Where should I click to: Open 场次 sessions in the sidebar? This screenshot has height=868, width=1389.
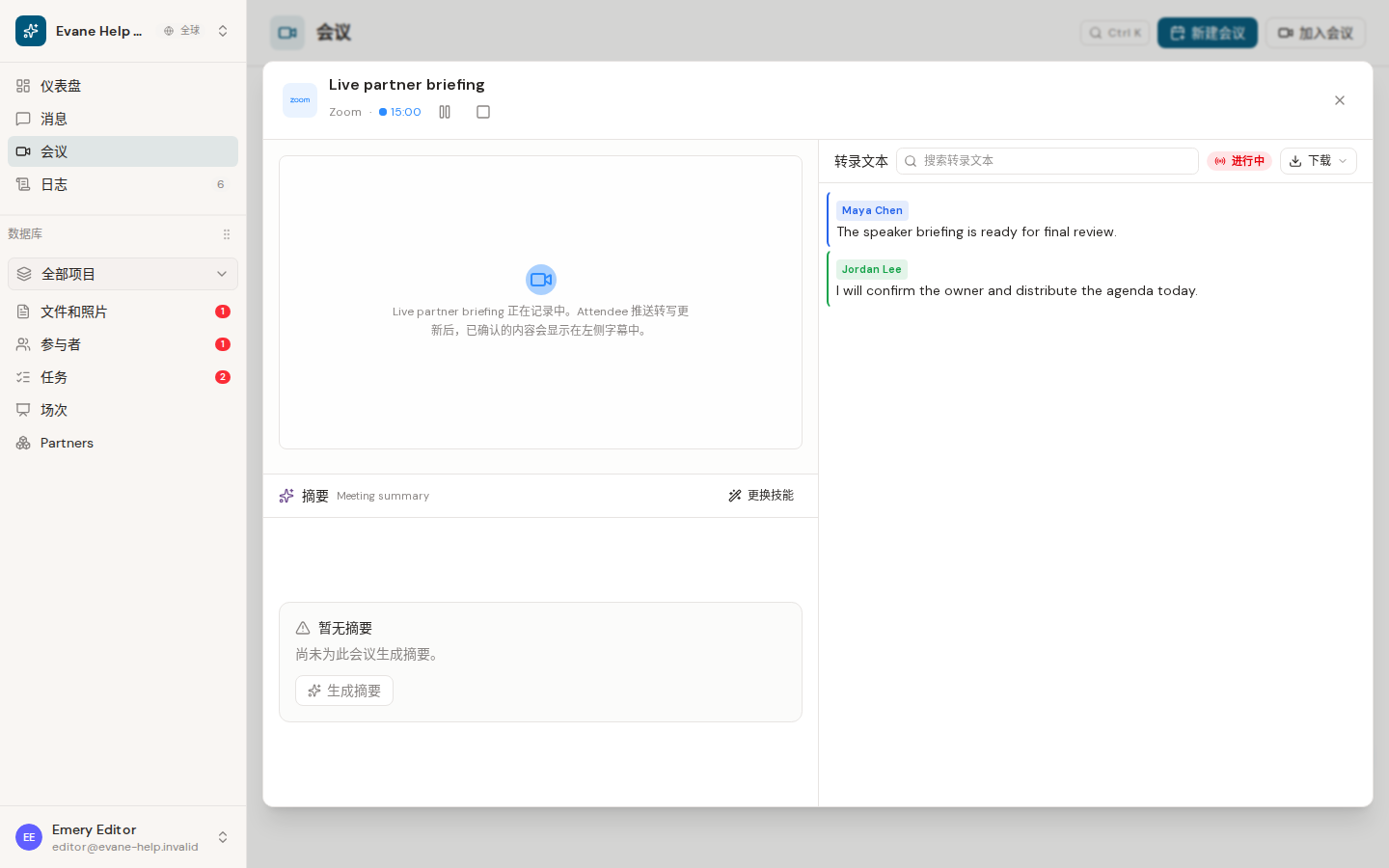[123, 410]
